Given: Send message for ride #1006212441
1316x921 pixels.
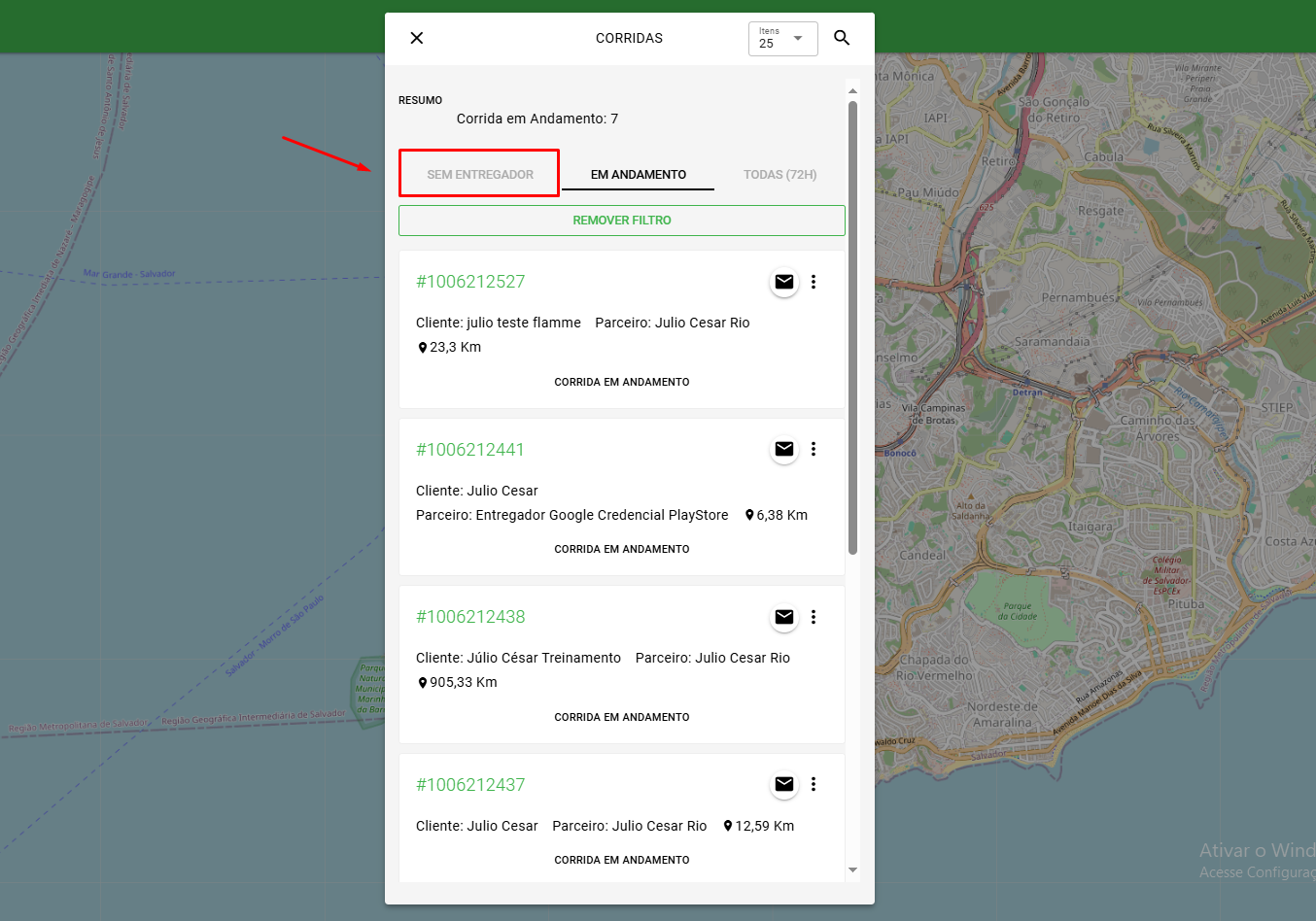Looking at the screenshot, I should click(784, 449).
